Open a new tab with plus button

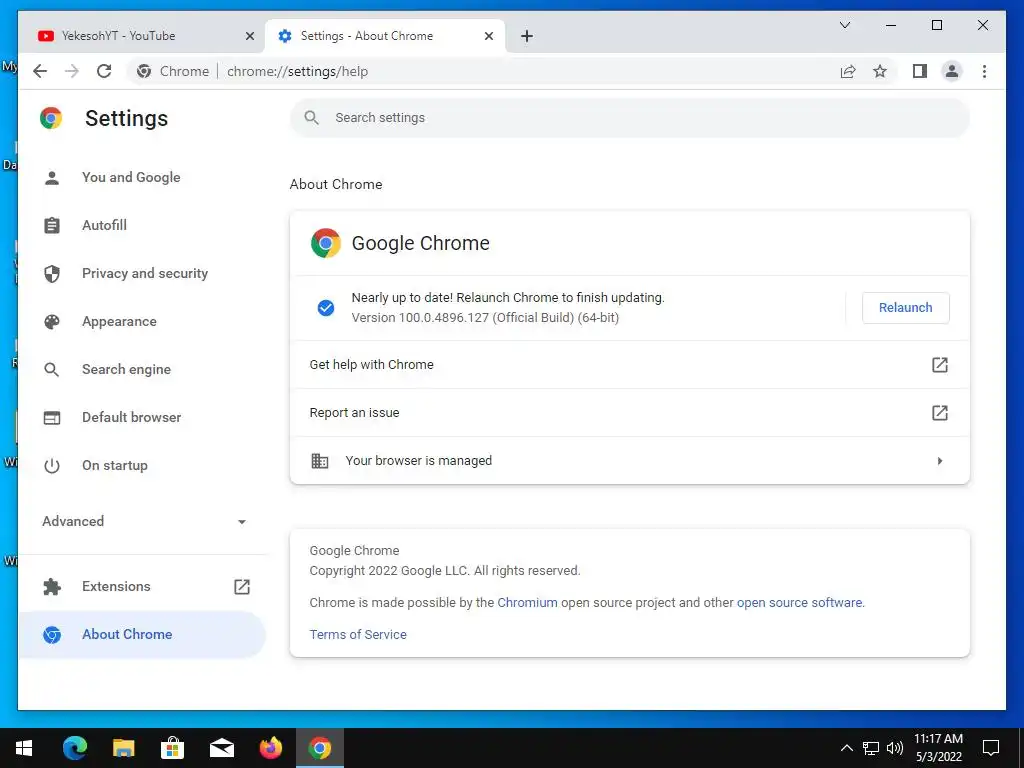pos(527,36)
